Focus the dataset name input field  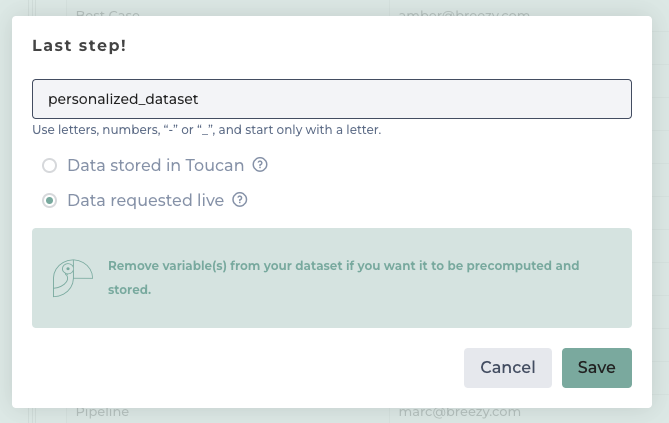coord(332,99)
